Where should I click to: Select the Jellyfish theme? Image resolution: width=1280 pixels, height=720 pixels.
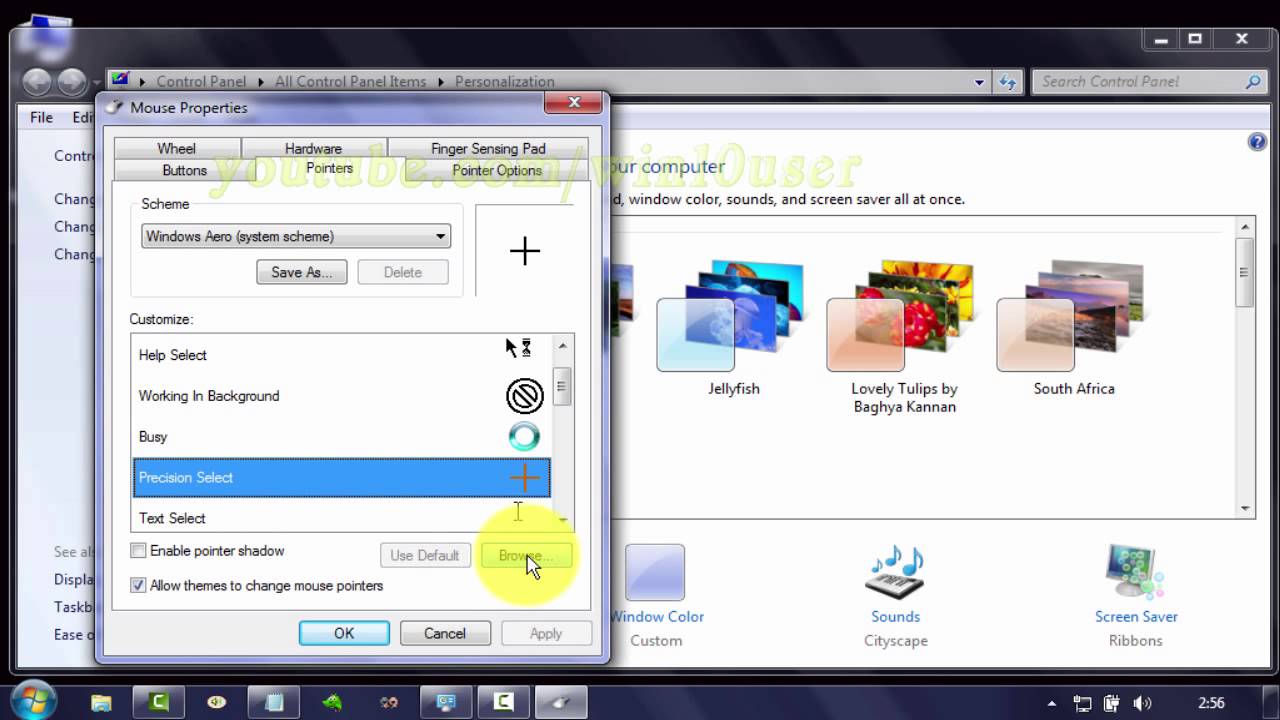(x=732, y=330)
